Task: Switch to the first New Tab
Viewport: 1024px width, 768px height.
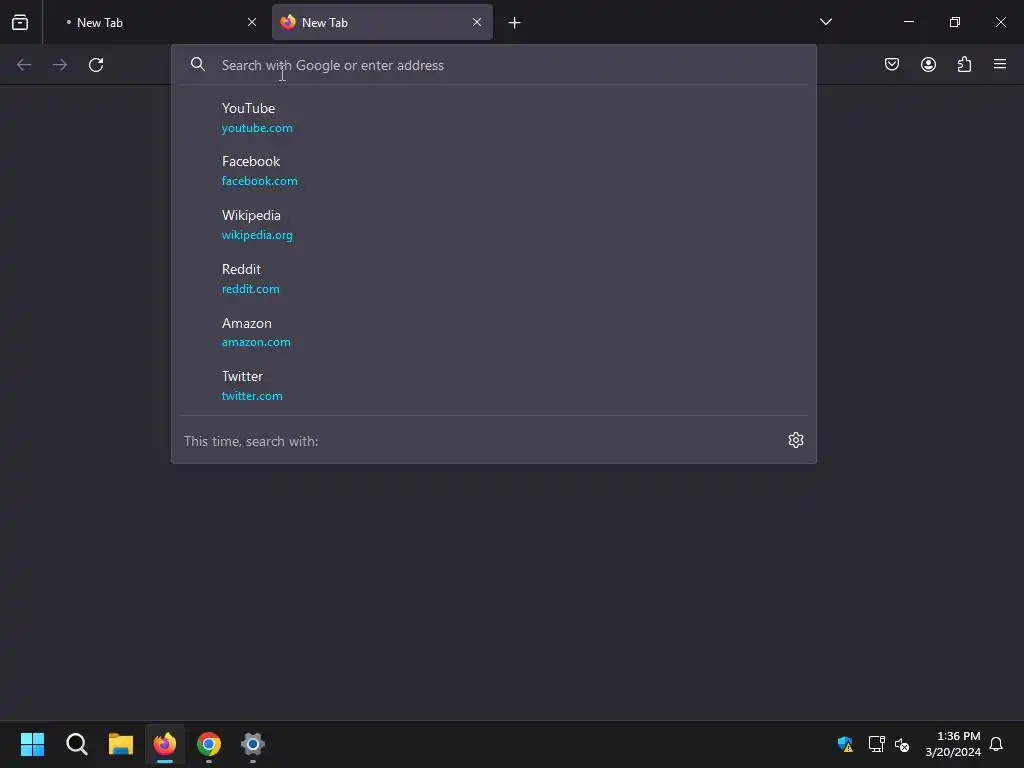Action: (157, 22)
